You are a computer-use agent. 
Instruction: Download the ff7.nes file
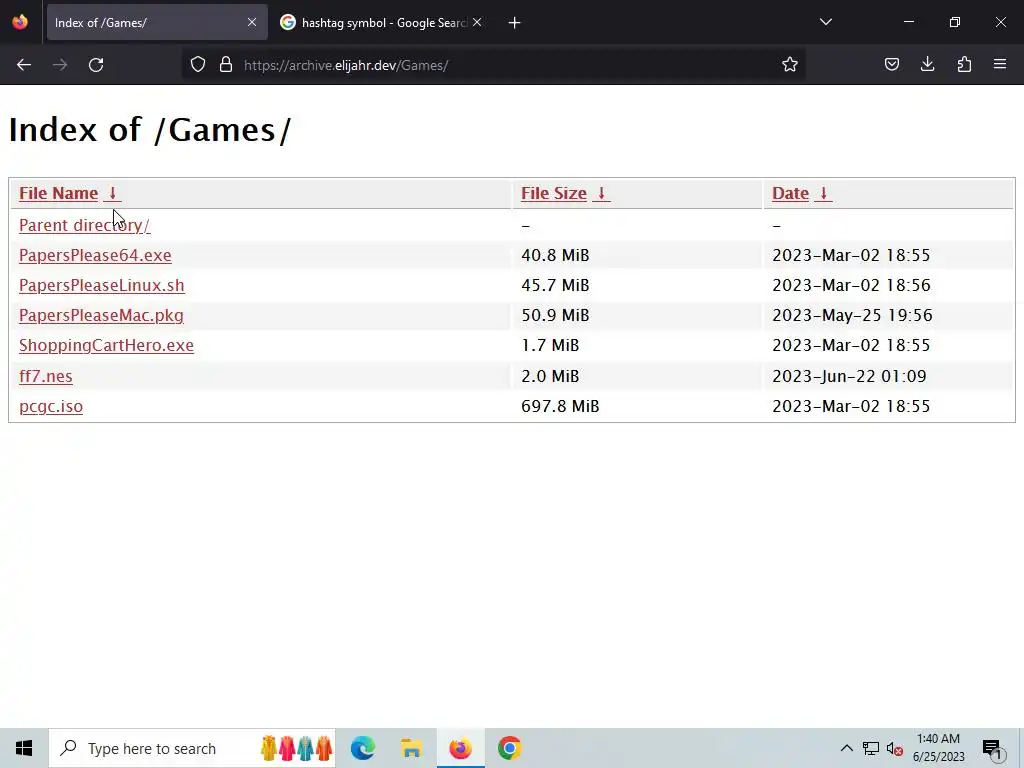point(46,376)
